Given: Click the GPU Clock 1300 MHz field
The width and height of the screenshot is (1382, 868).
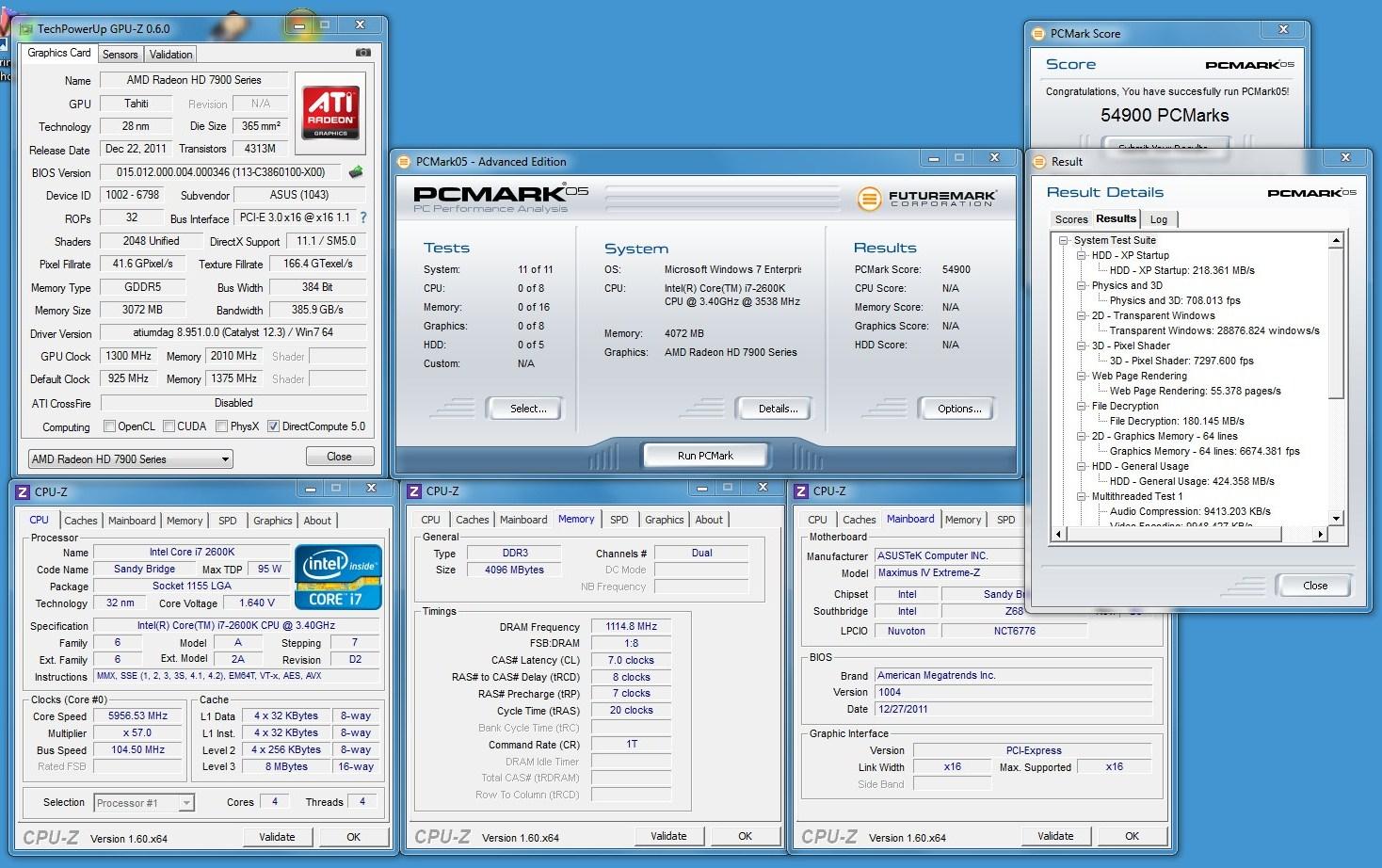Looking at the screenshot, I should pyautogui.click(x=129, y=356).
